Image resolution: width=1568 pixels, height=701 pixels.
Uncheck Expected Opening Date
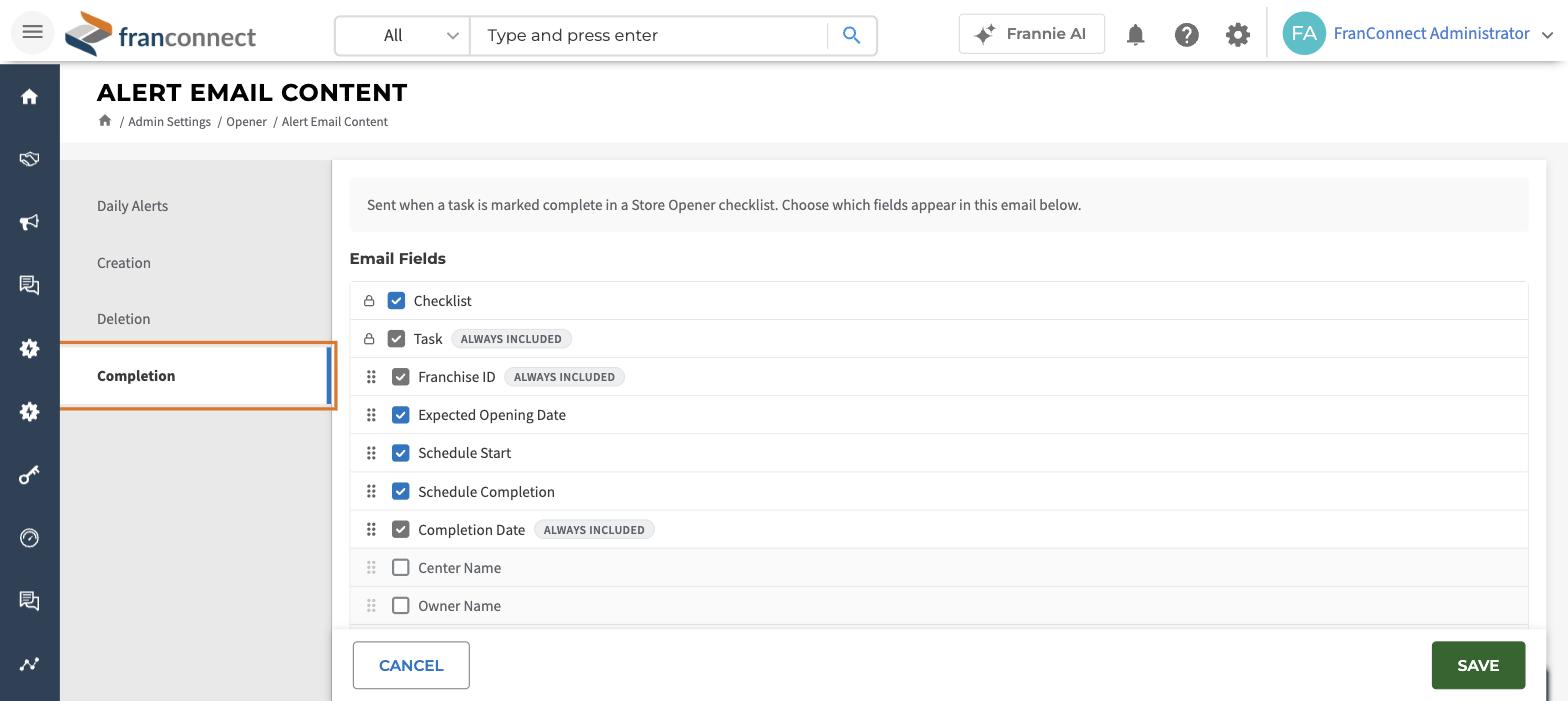(x=400, y=415)
